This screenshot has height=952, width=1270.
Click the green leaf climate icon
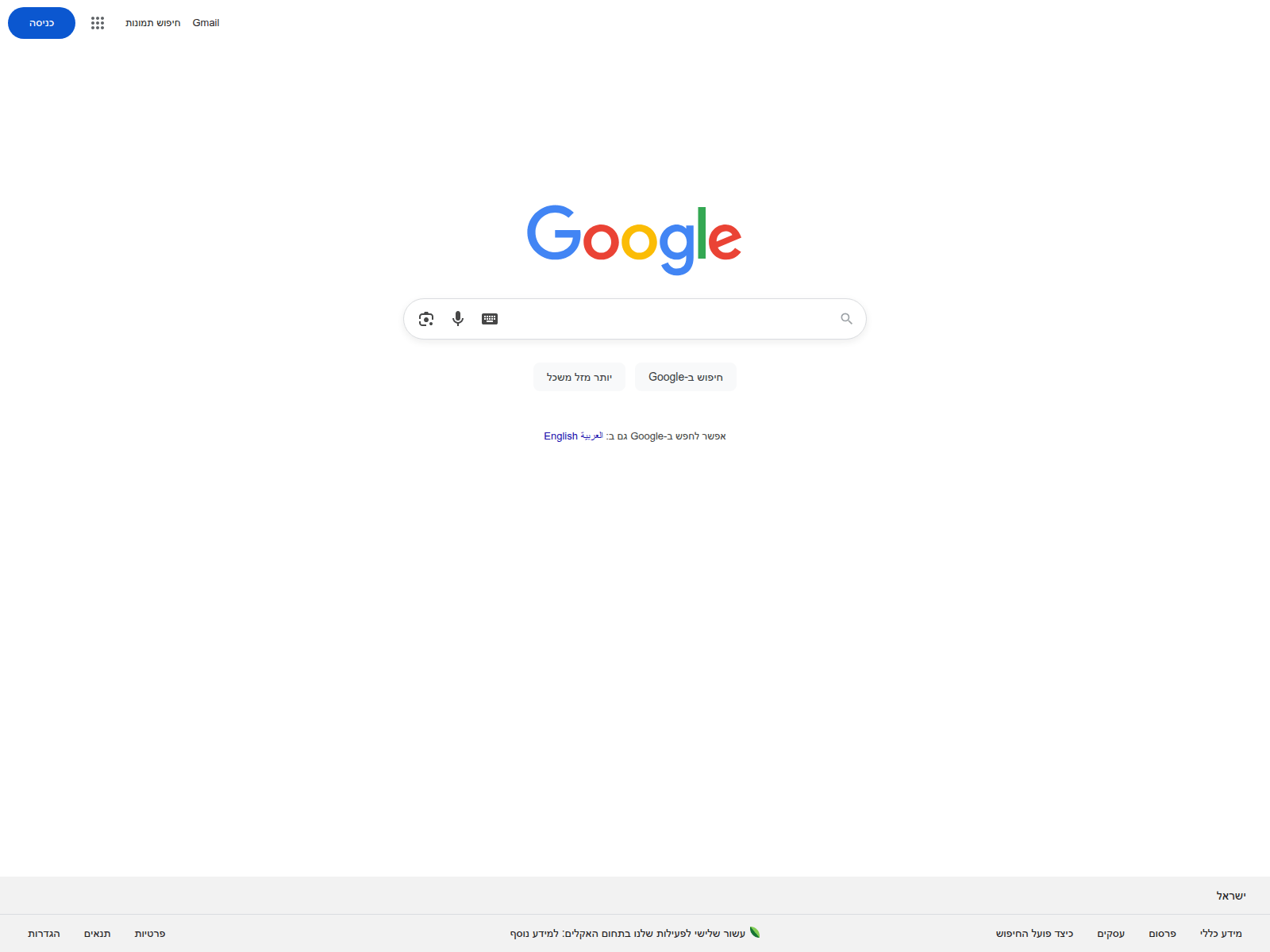(x=755, y=932)
